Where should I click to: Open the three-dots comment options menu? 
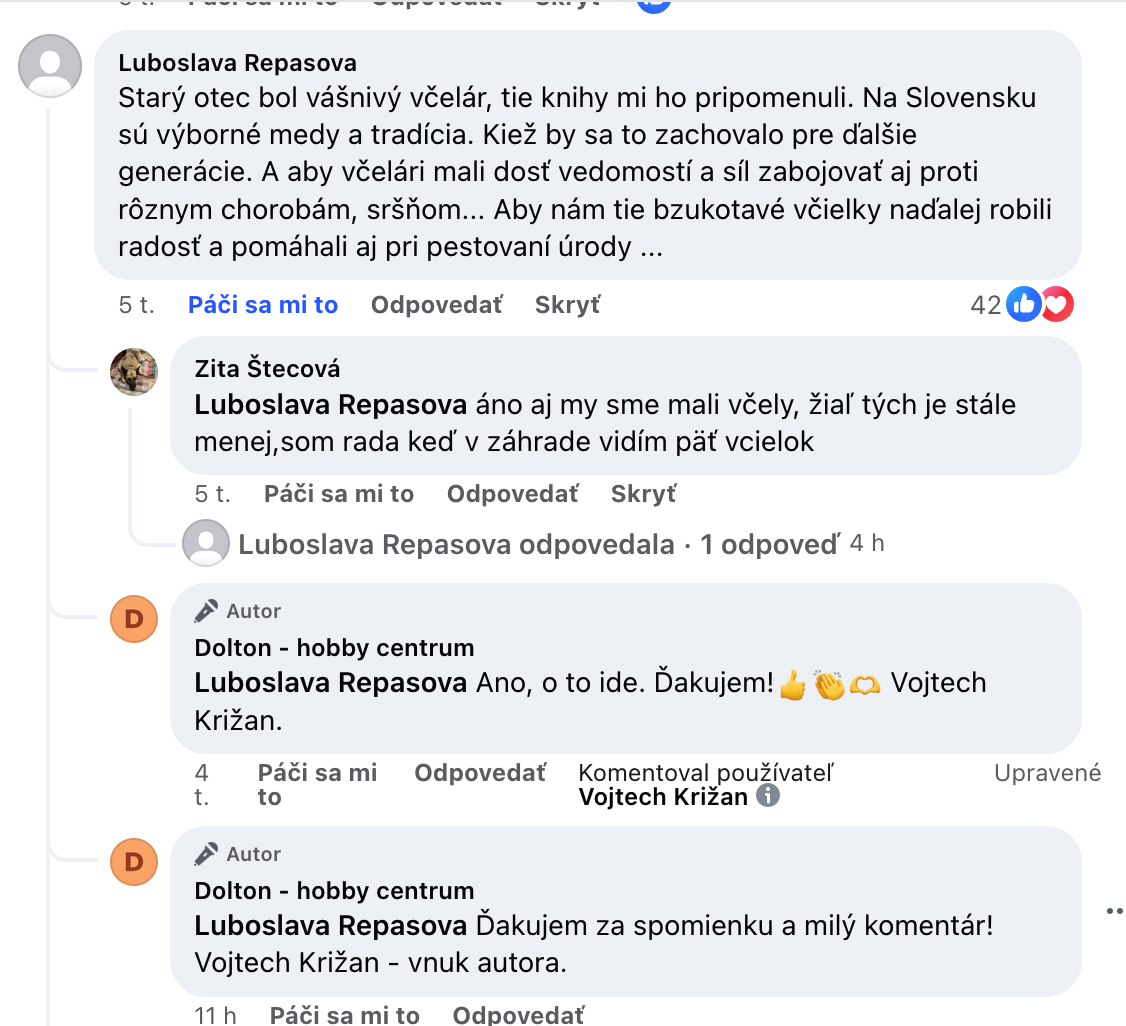1115,911
